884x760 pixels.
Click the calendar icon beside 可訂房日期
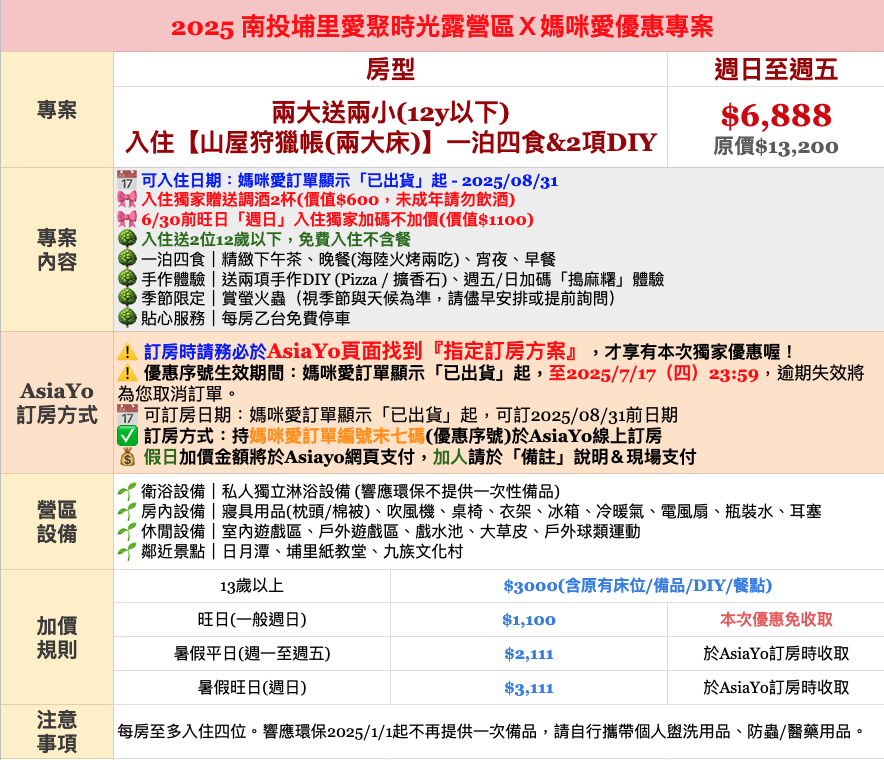pyautogui.click(x=128, y=414)
